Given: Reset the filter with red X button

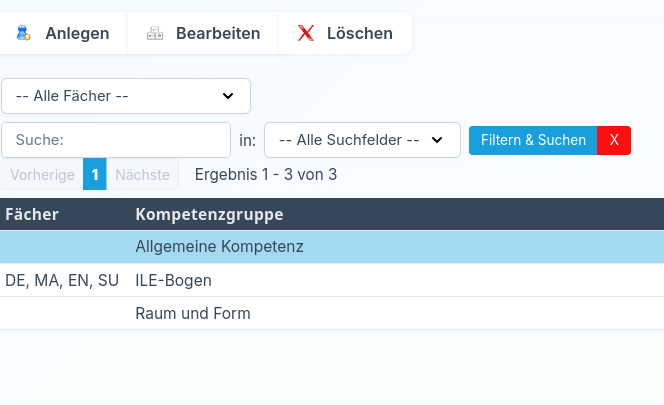Looking at the screenshot, I should pos(614,140).
